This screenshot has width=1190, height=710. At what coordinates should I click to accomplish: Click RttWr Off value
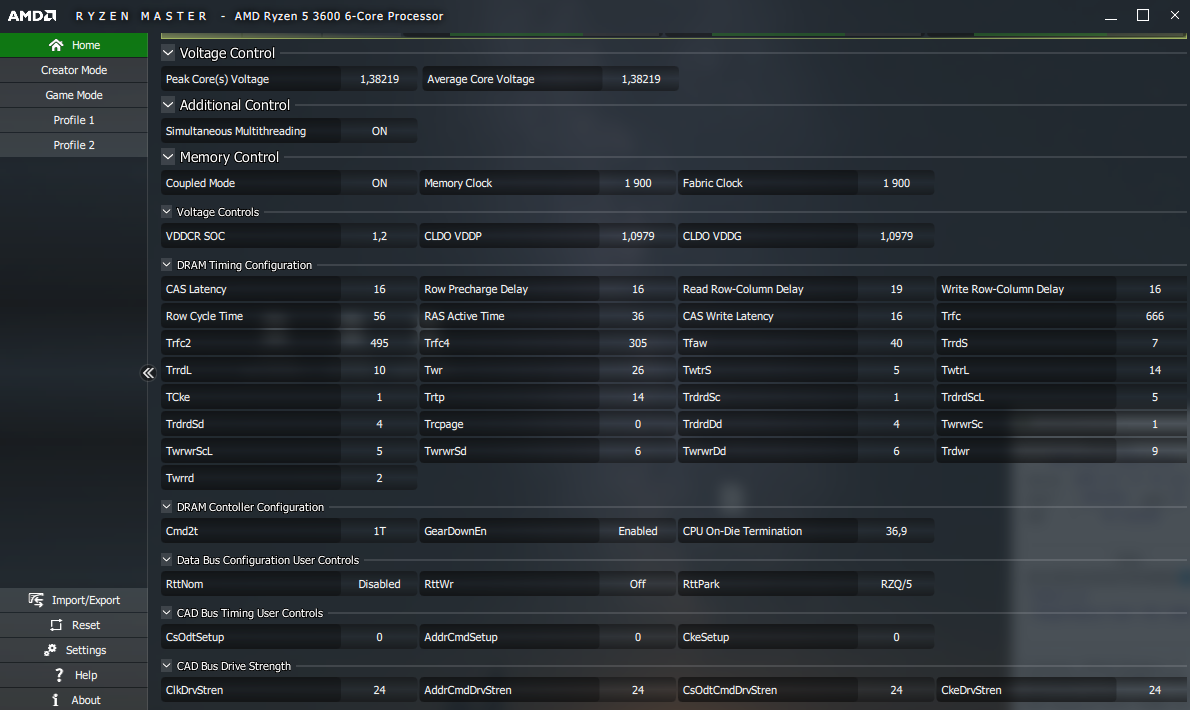pyautogui.click(x=638, y=584)
